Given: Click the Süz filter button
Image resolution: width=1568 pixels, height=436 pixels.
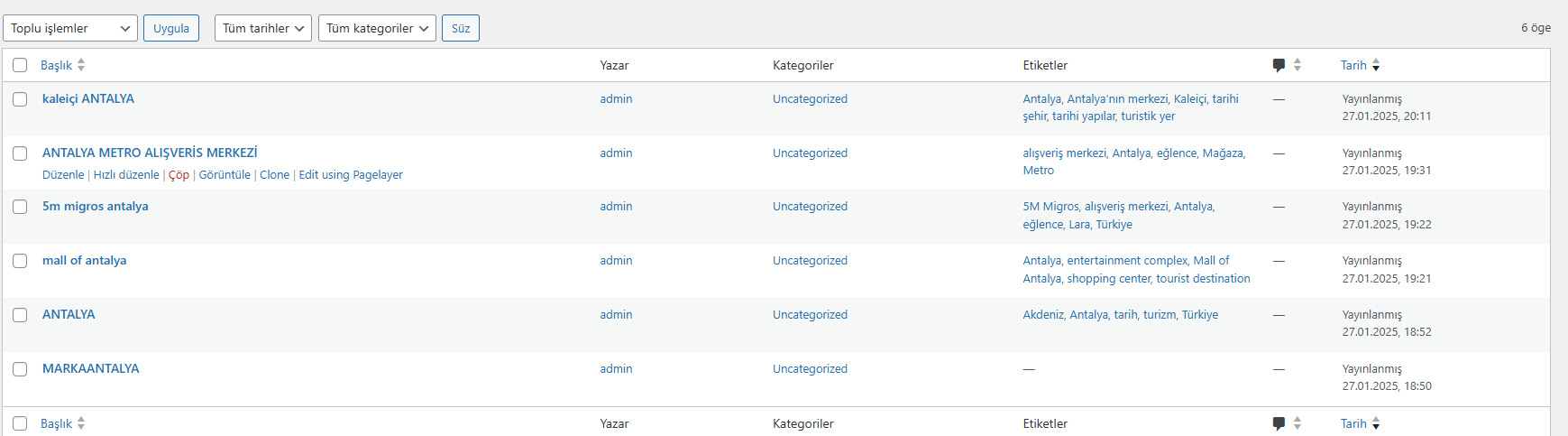Looking at the screenshot, I should (x=461, y=28).
